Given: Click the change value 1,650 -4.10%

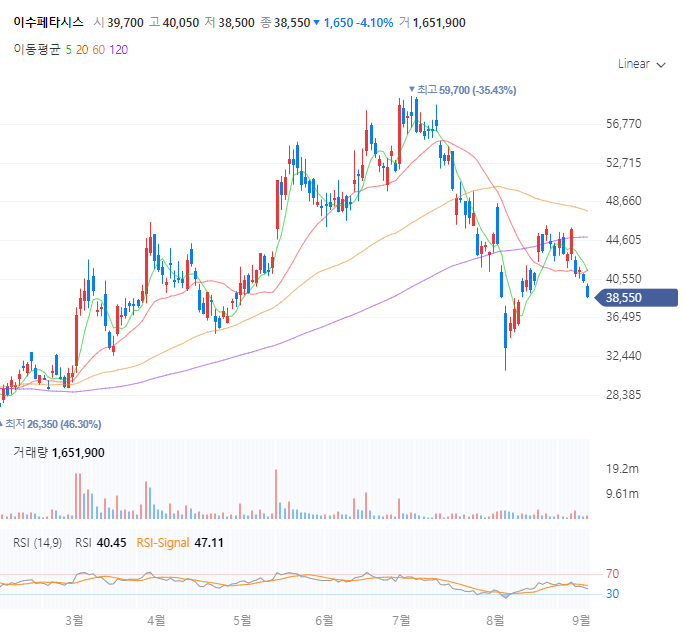Looking at the screenshot, I should pyautogui.click(x=354, y=22).
